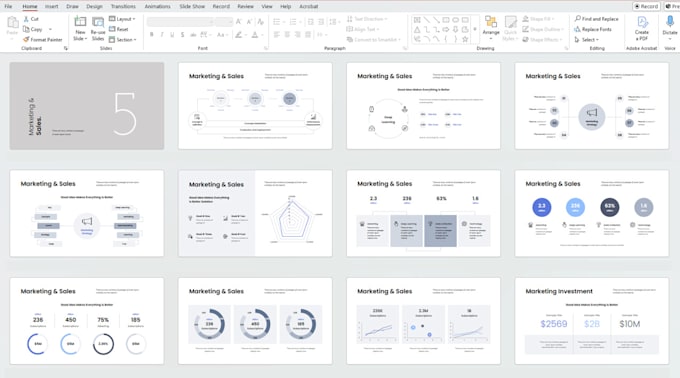
Task: Click the Arrange icon
Action: click(x=491, y=22)
